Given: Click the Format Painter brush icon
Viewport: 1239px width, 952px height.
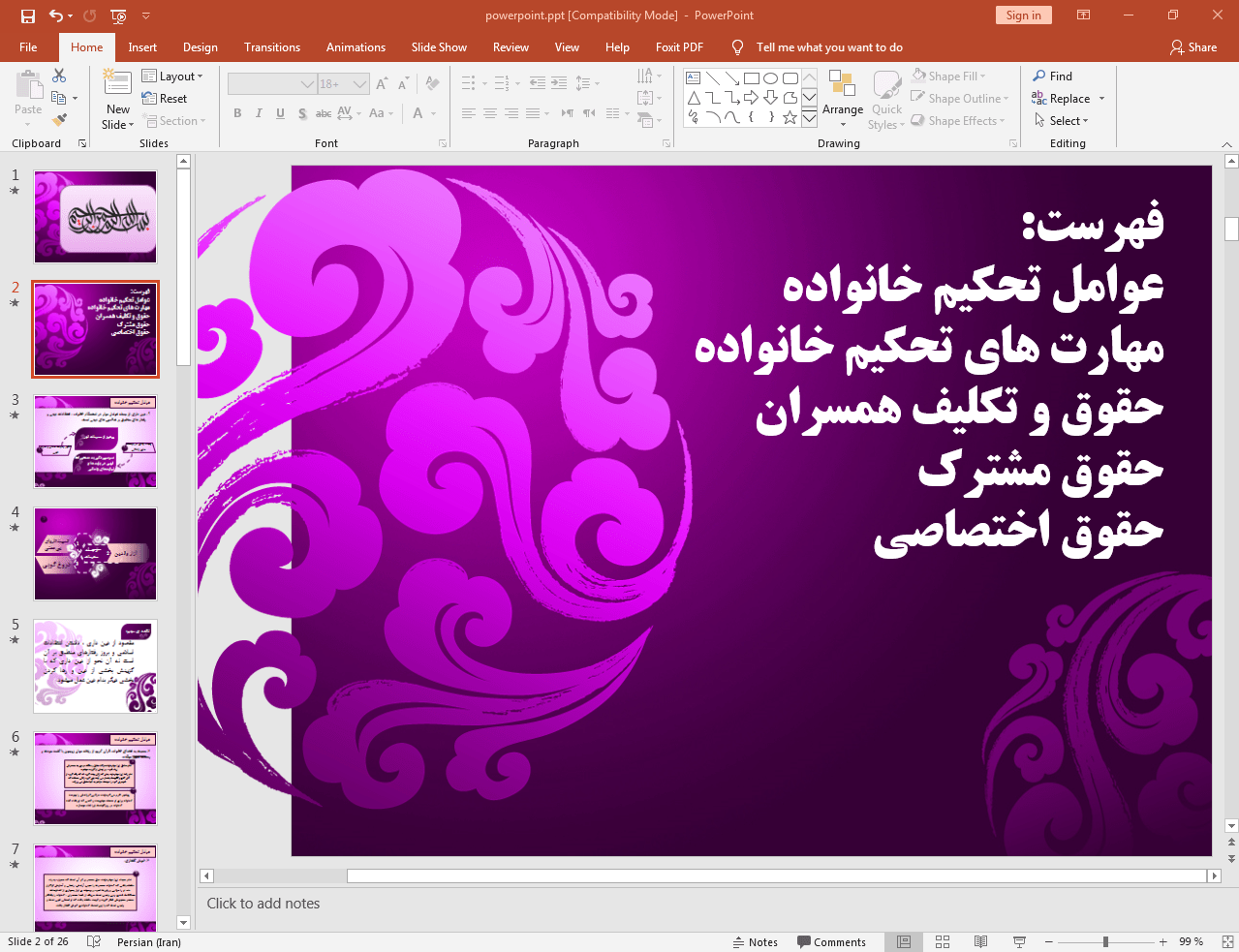Looking at the screenshot, I should coord(59,120).
